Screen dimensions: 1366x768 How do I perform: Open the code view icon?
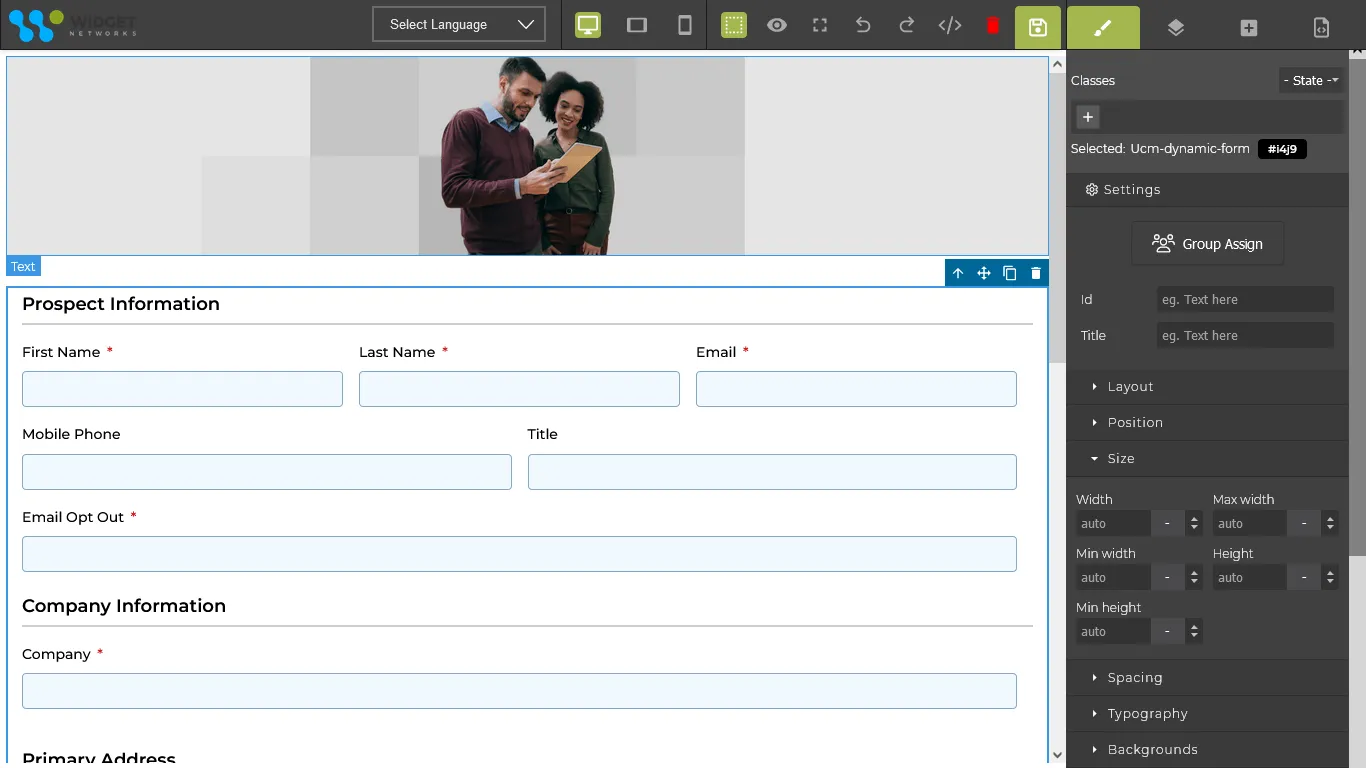click(950, 26)
